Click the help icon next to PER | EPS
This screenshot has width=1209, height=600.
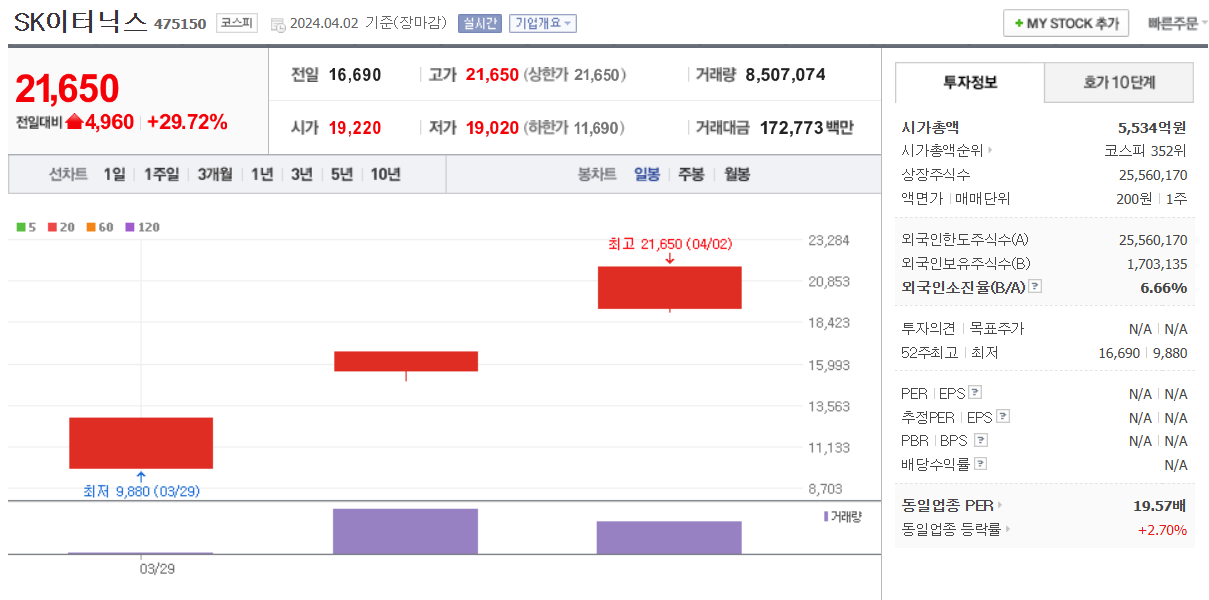point(975,393)
